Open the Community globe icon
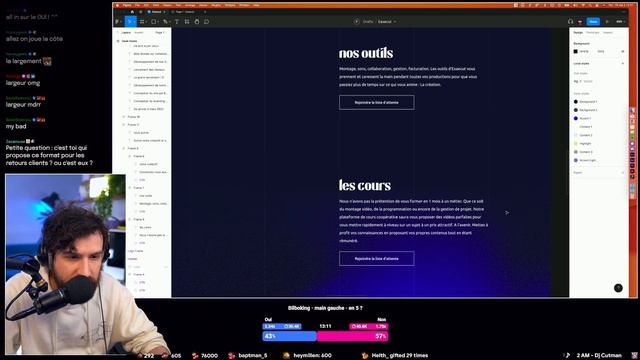Screen dimensions: 640x360 (140, 12)
